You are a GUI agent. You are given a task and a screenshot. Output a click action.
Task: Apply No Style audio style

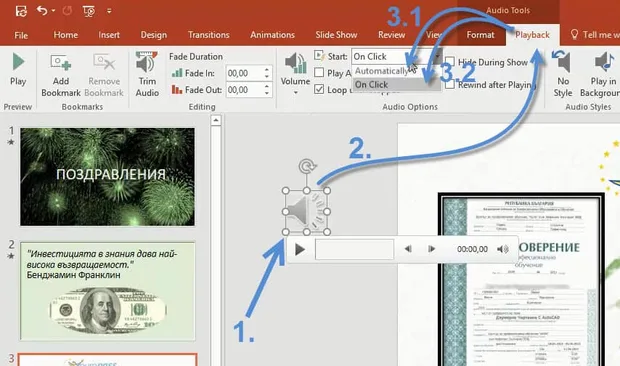563,74
